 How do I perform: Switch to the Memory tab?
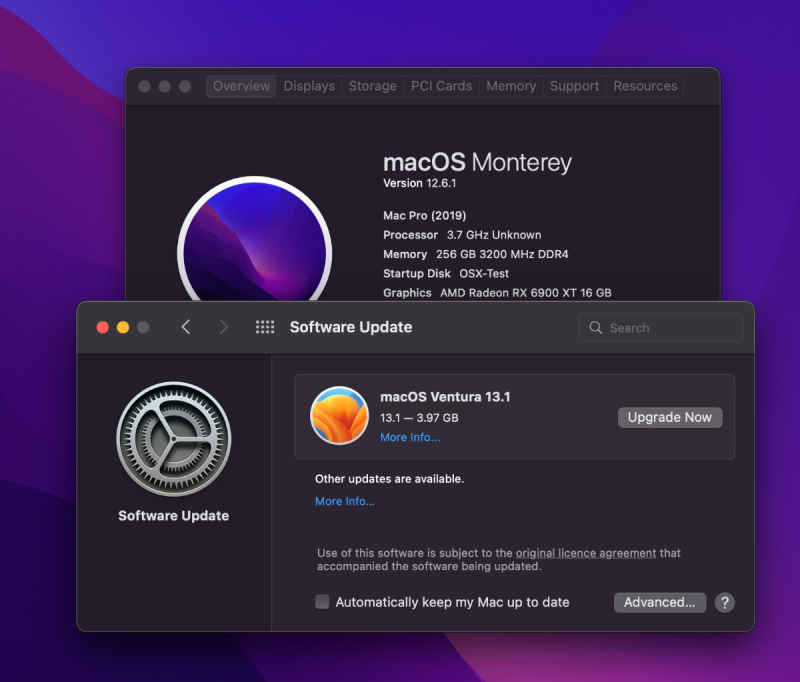511,86
